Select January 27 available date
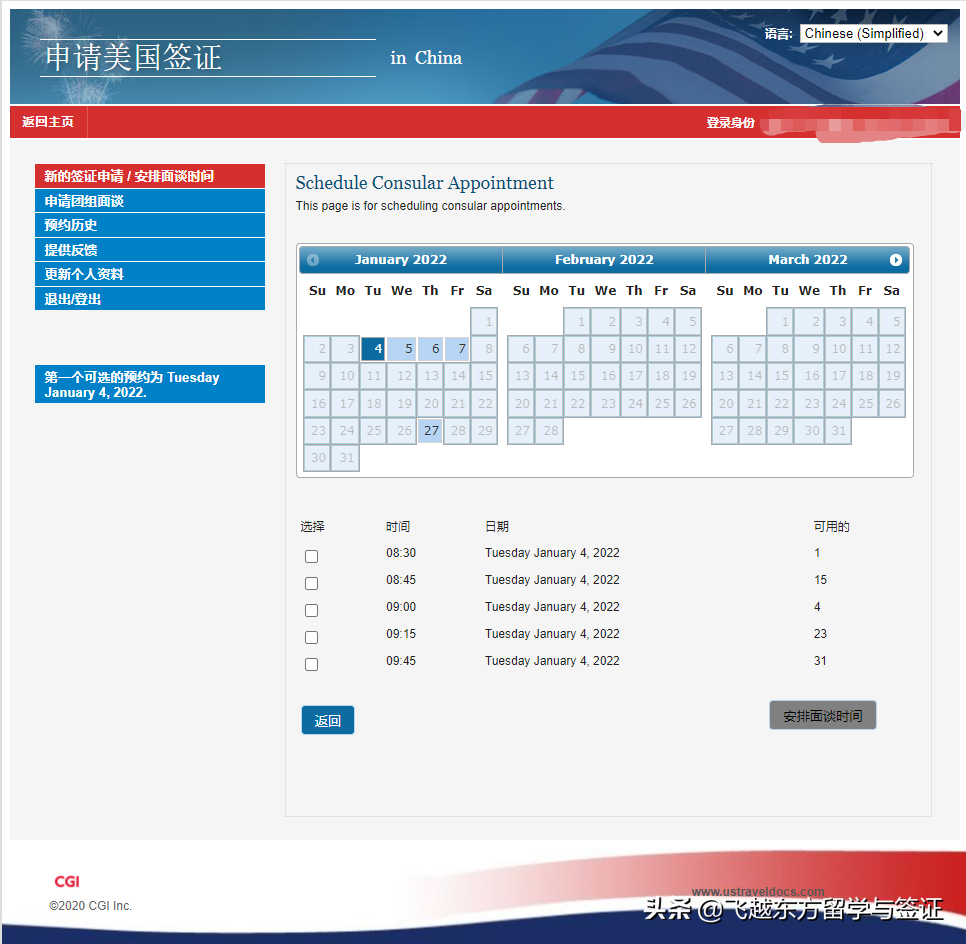 [x=429, y=431]
